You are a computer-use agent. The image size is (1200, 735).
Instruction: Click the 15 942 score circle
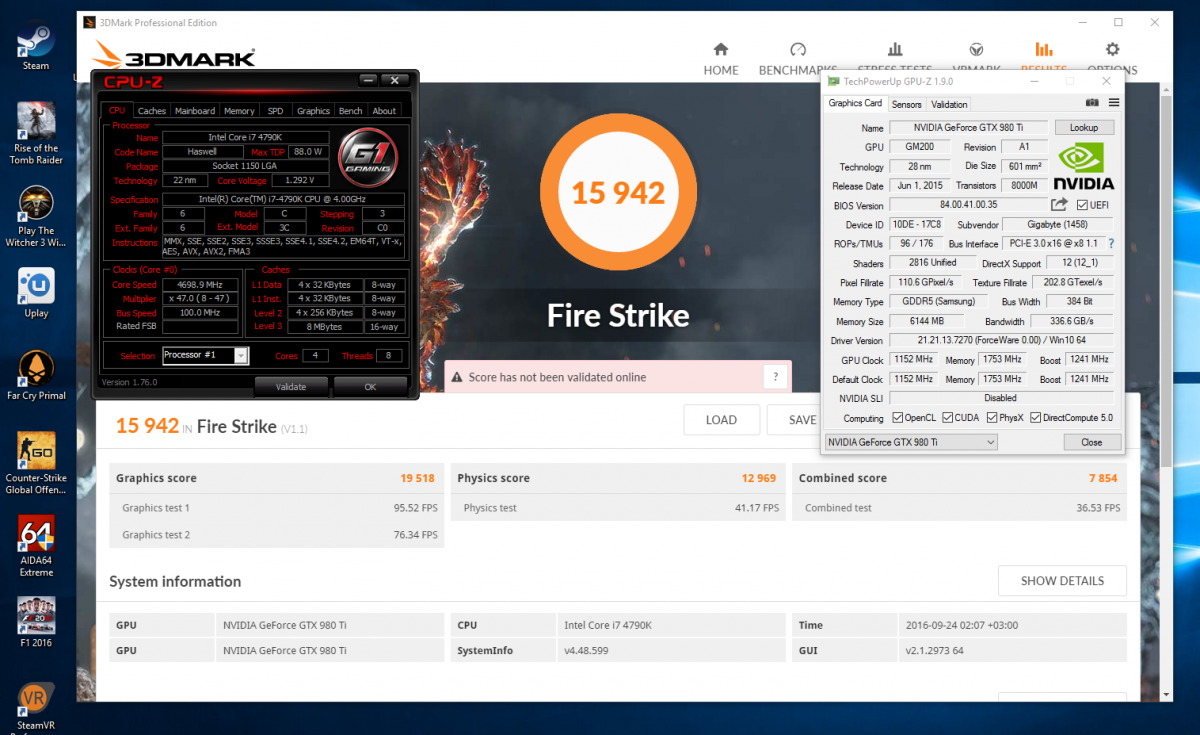pos(617,193)
